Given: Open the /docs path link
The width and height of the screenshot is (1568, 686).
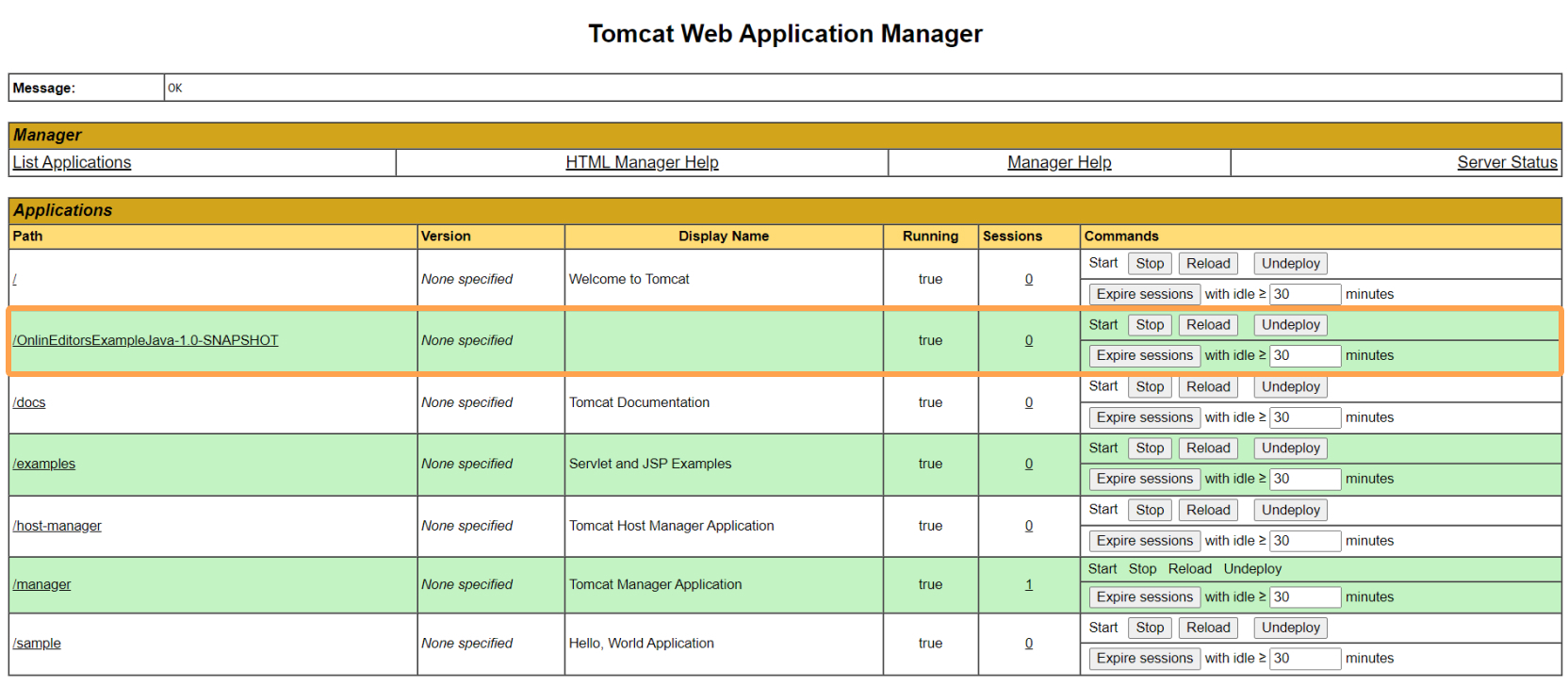Looking at the screenshot, I should (x=29, y=402).
